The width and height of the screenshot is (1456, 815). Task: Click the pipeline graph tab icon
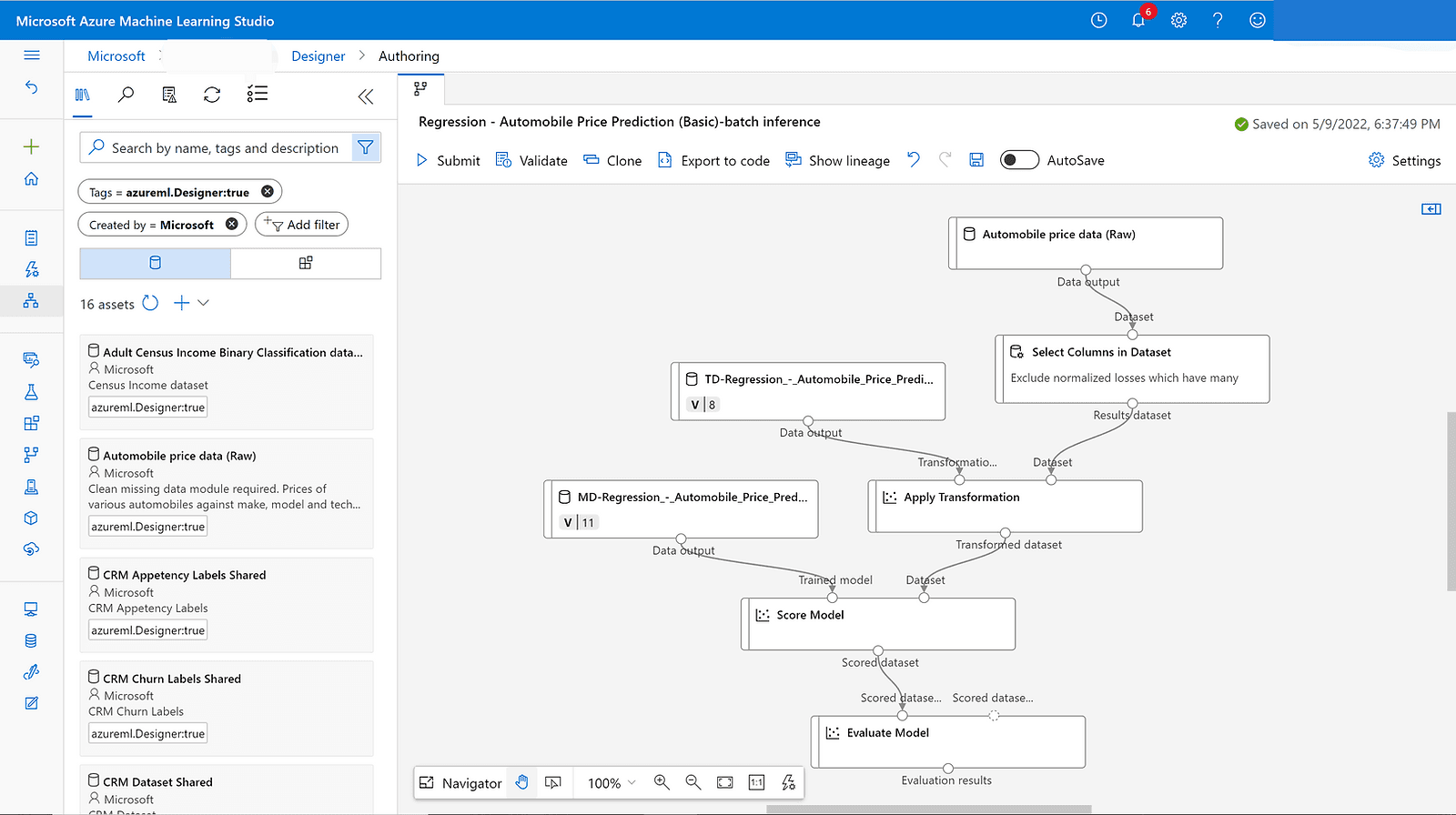click(420, 89)
